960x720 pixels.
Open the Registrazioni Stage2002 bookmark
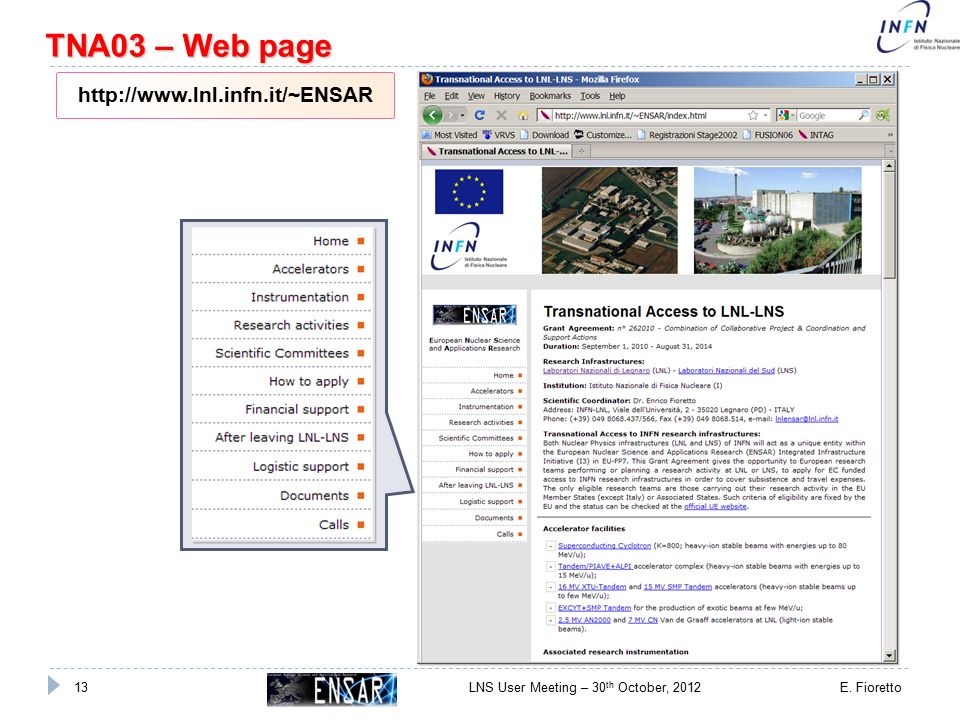click(687, 135)
